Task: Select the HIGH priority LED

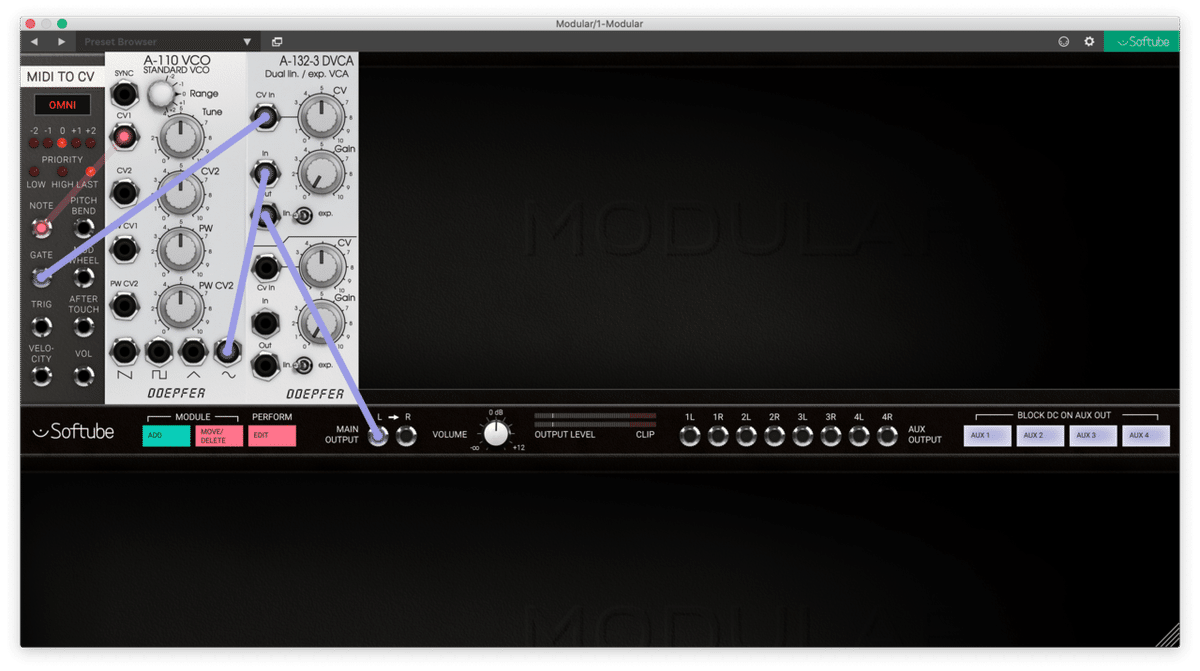Action: [61, 172]
